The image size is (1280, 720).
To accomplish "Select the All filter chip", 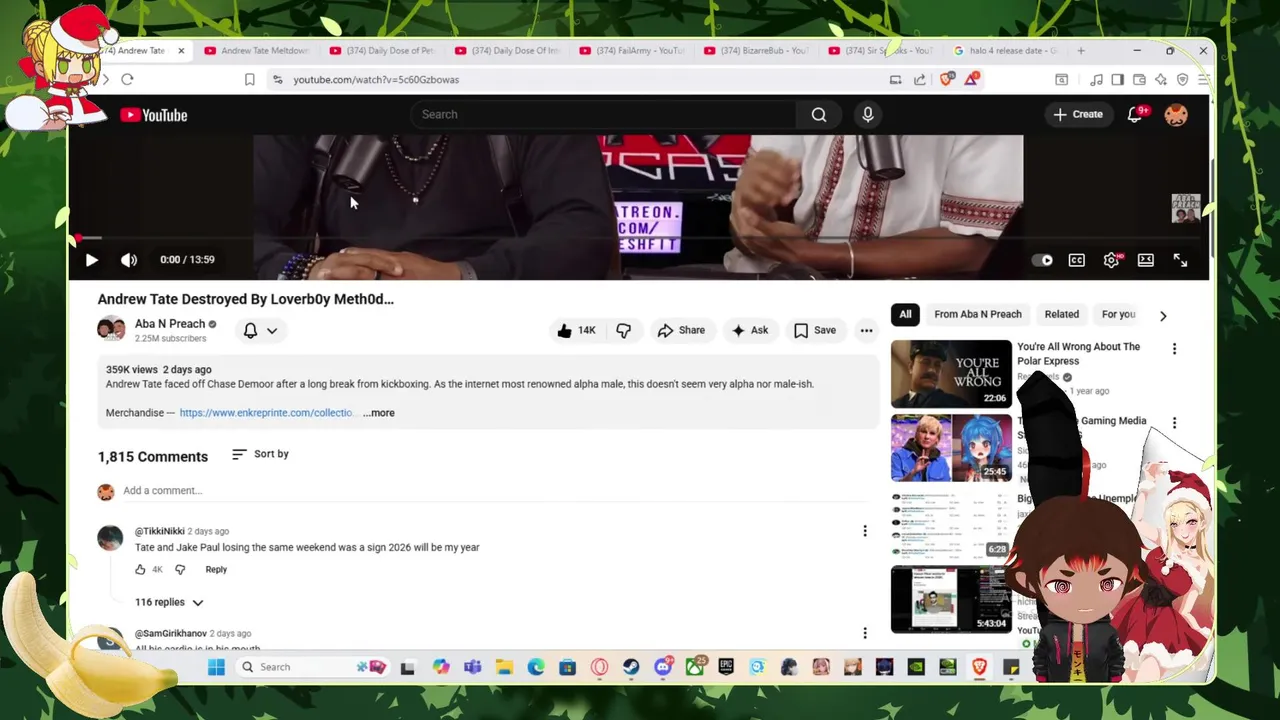I will point(905,314).
